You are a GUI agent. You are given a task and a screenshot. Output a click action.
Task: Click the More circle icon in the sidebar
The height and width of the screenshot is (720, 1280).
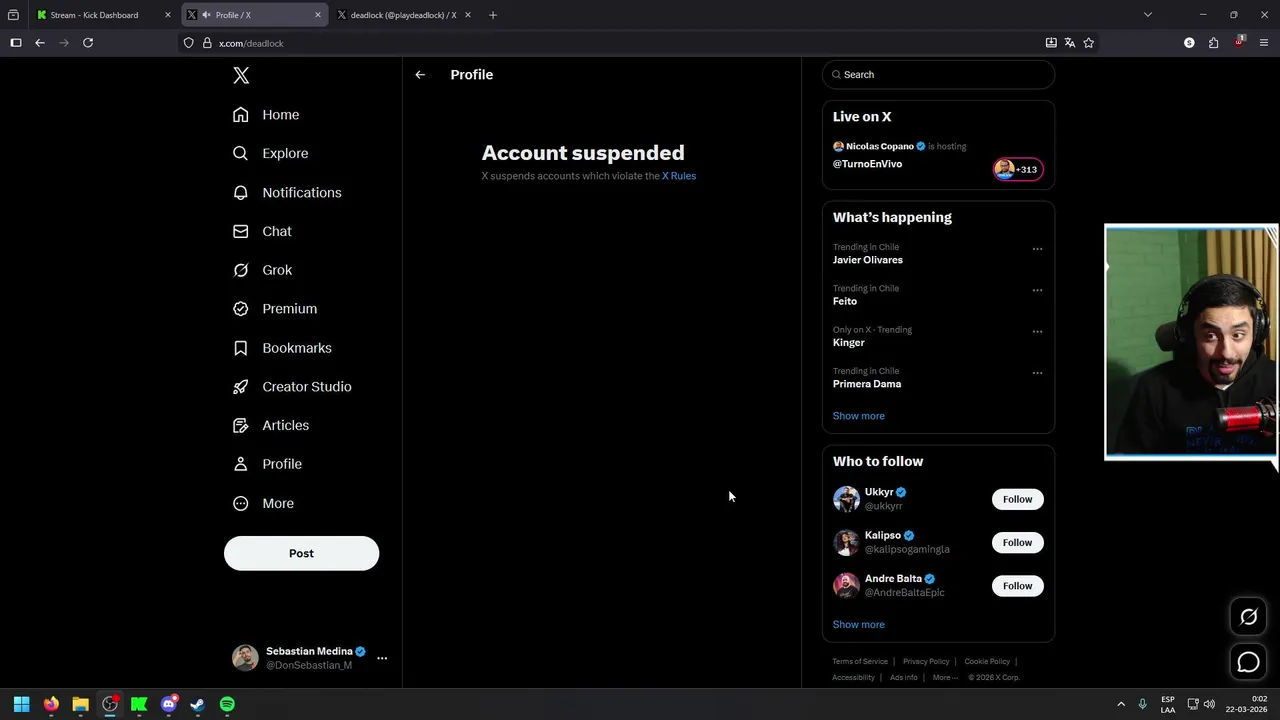240,503
